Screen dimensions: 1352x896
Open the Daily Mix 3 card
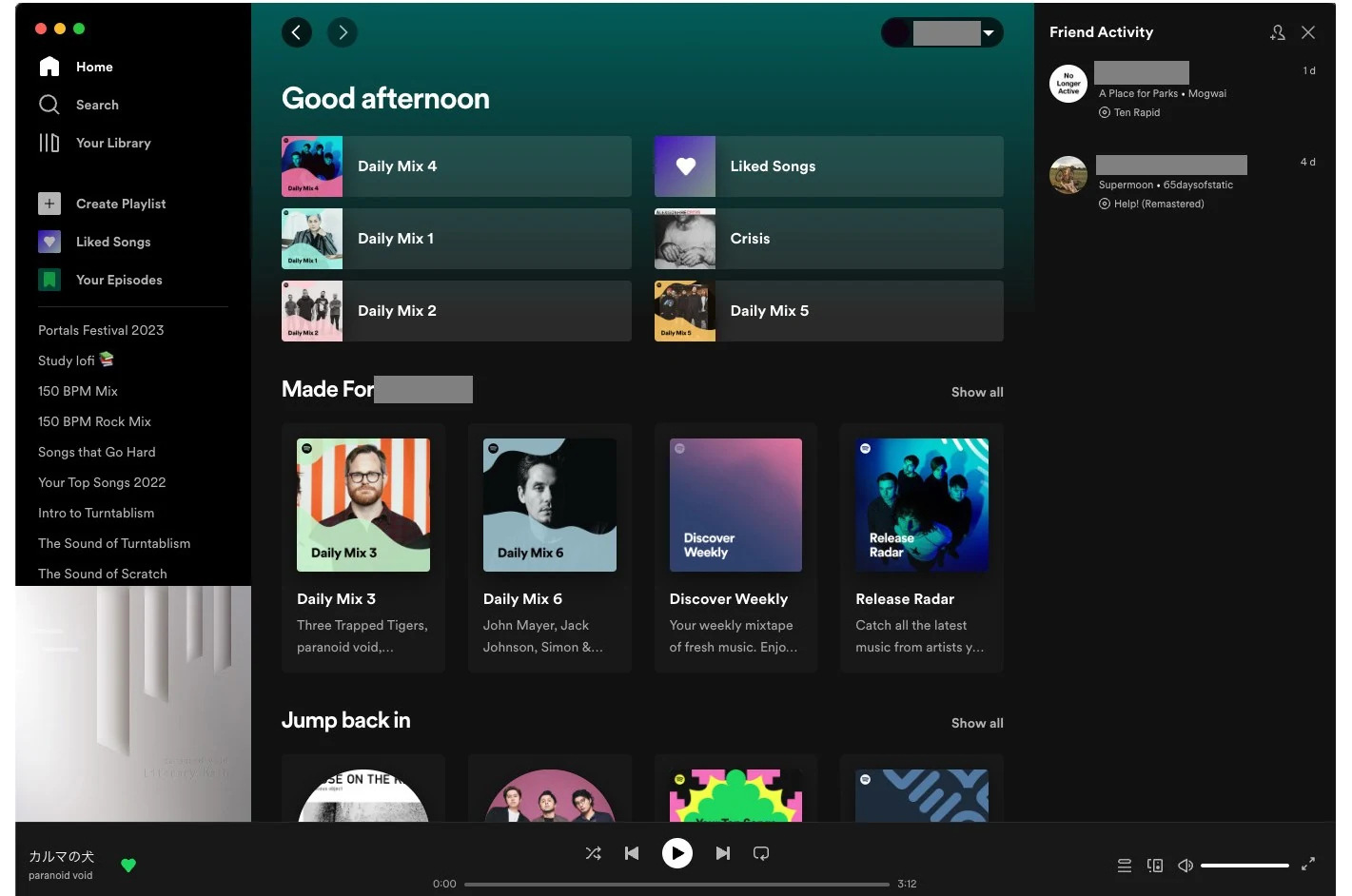(363, 548)
